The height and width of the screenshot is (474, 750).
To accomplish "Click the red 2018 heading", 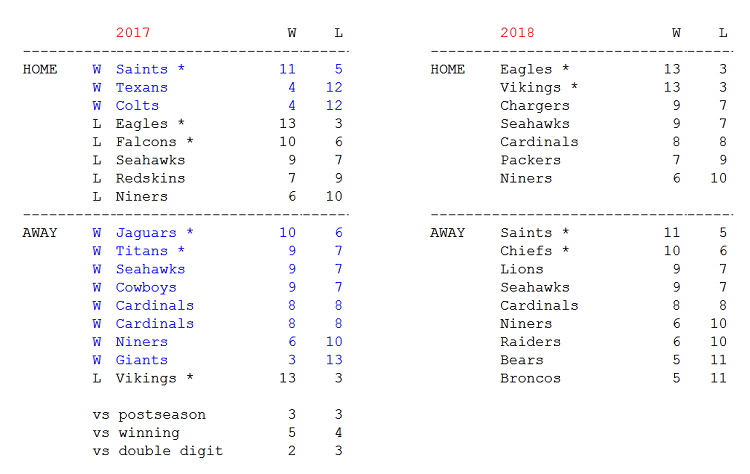I will [518, 33].
